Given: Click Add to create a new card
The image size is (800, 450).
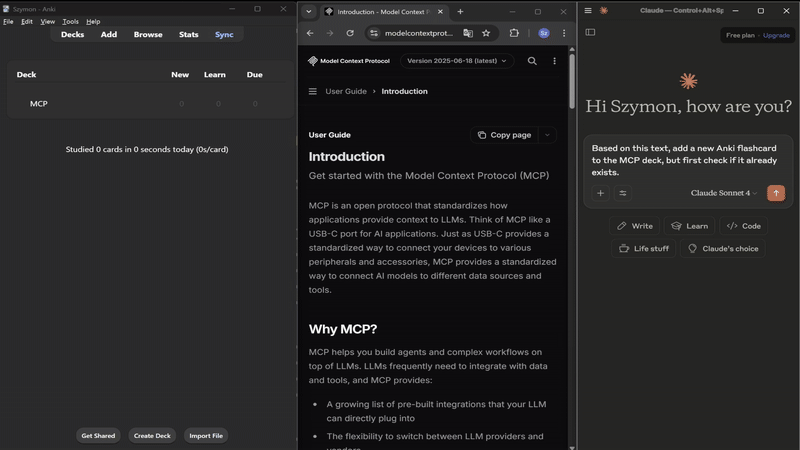Looking at the screenshot, I should click(x=109, y=34).
